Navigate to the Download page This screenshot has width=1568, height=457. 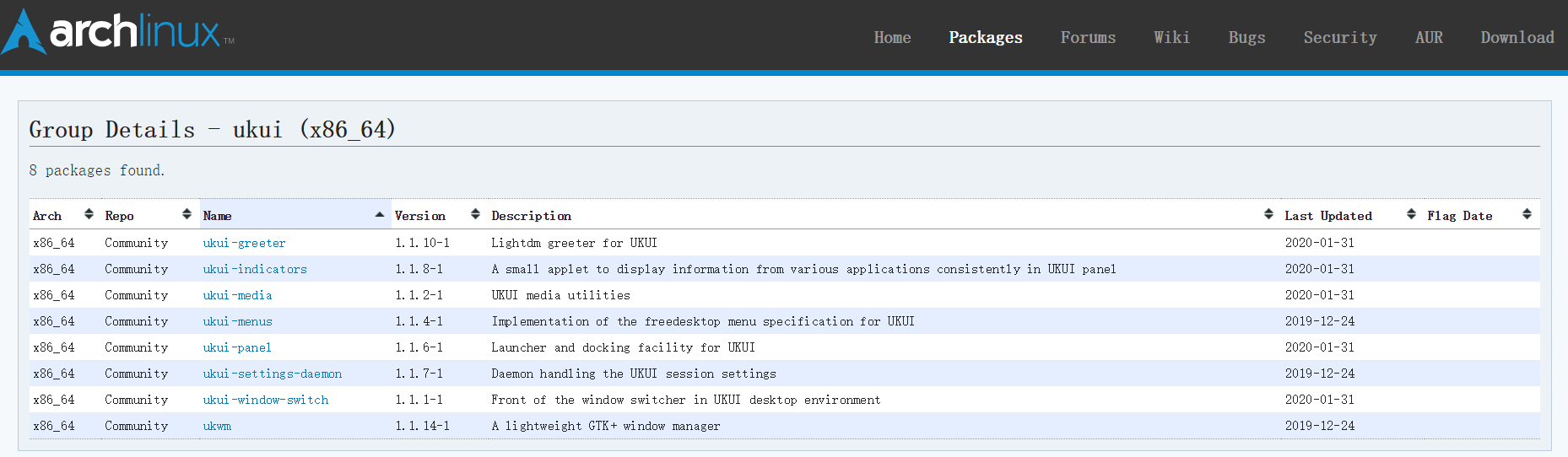pos(1517,37)
